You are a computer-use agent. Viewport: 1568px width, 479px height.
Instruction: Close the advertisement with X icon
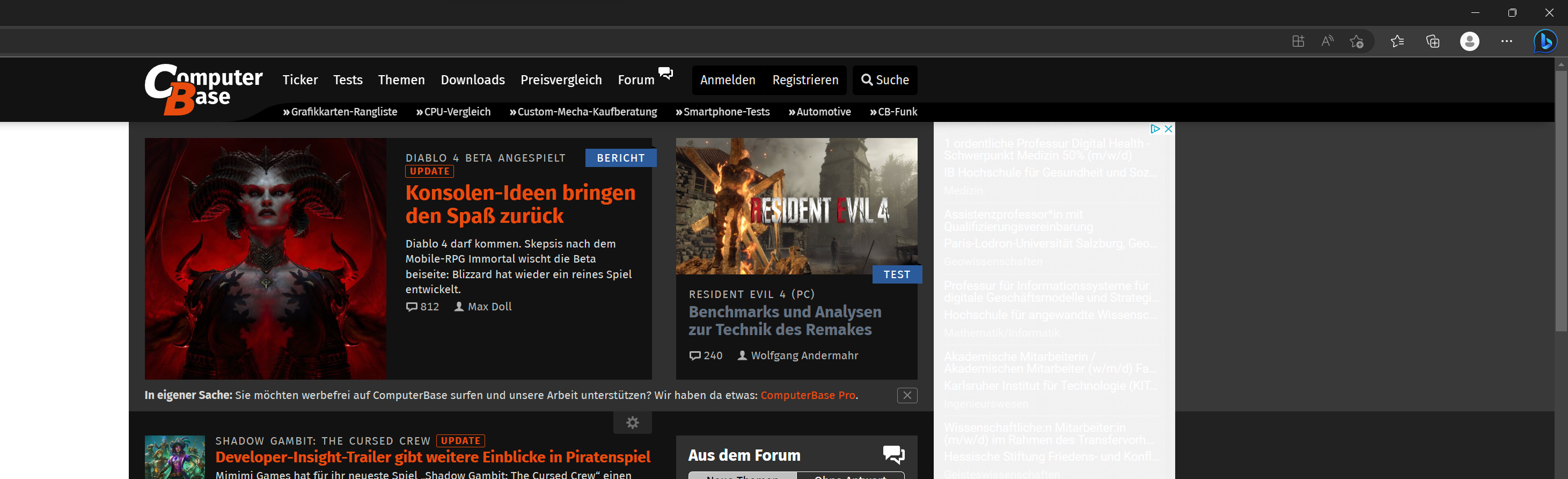tap(1168, 128)
